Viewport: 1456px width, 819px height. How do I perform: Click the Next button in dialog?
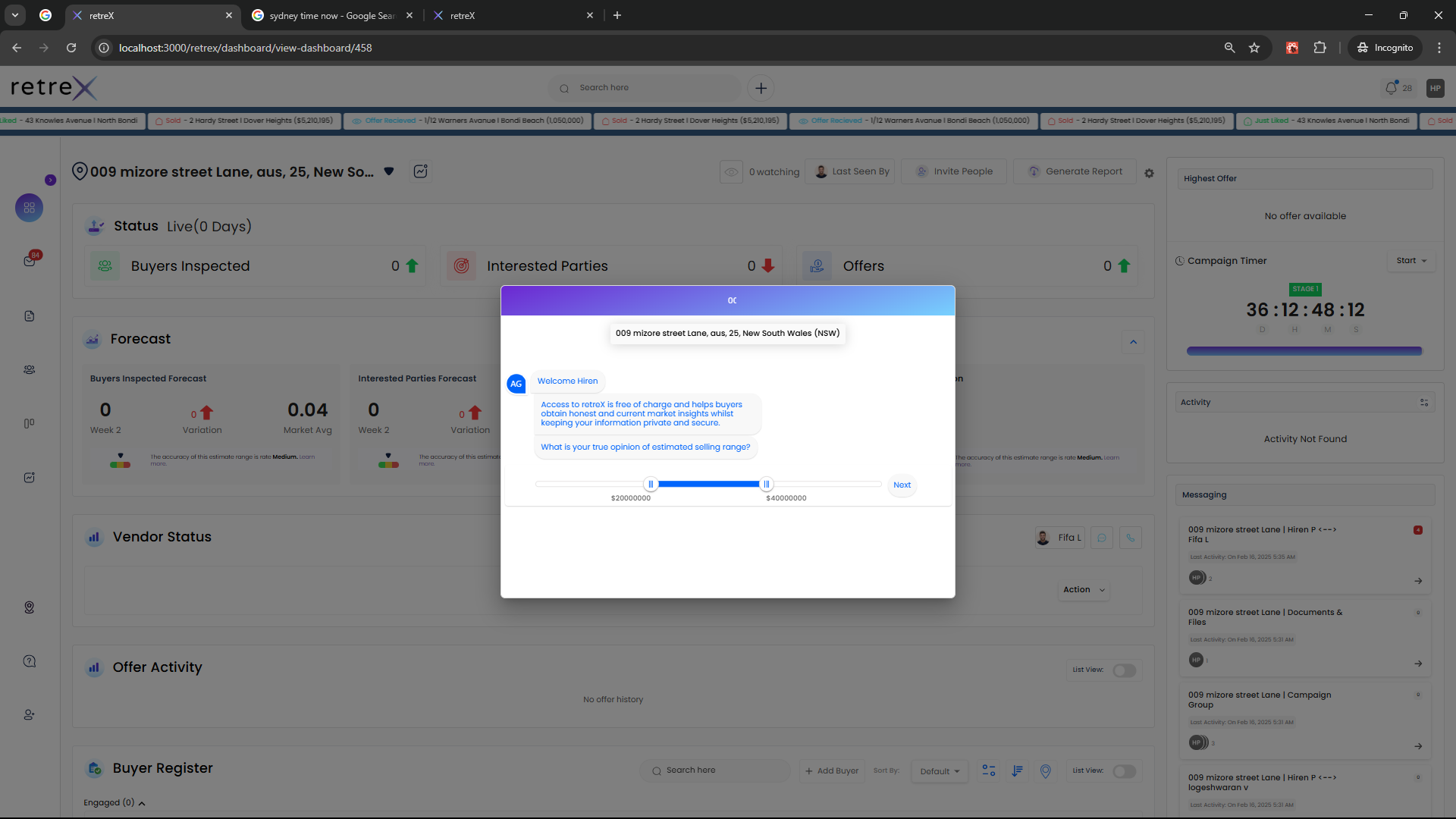(902, 485)
